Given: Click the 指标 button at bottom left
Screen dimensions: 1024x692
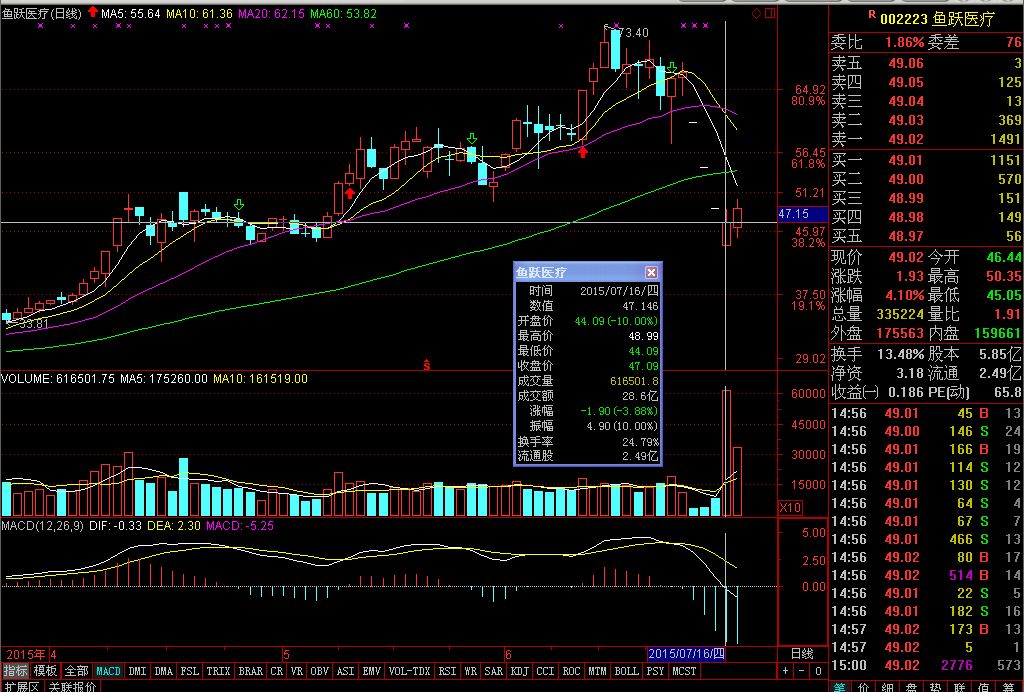Looking at the screenshot, I should pyautogui.click(x=15, y=671).
